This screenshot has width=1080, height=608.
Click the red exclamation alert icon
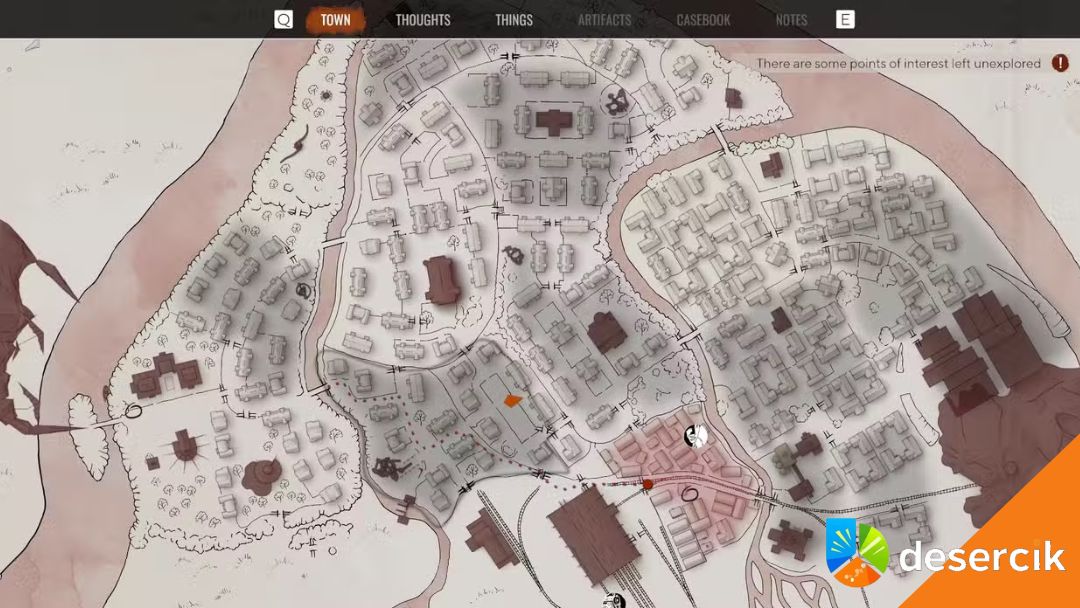[1060, 63]
